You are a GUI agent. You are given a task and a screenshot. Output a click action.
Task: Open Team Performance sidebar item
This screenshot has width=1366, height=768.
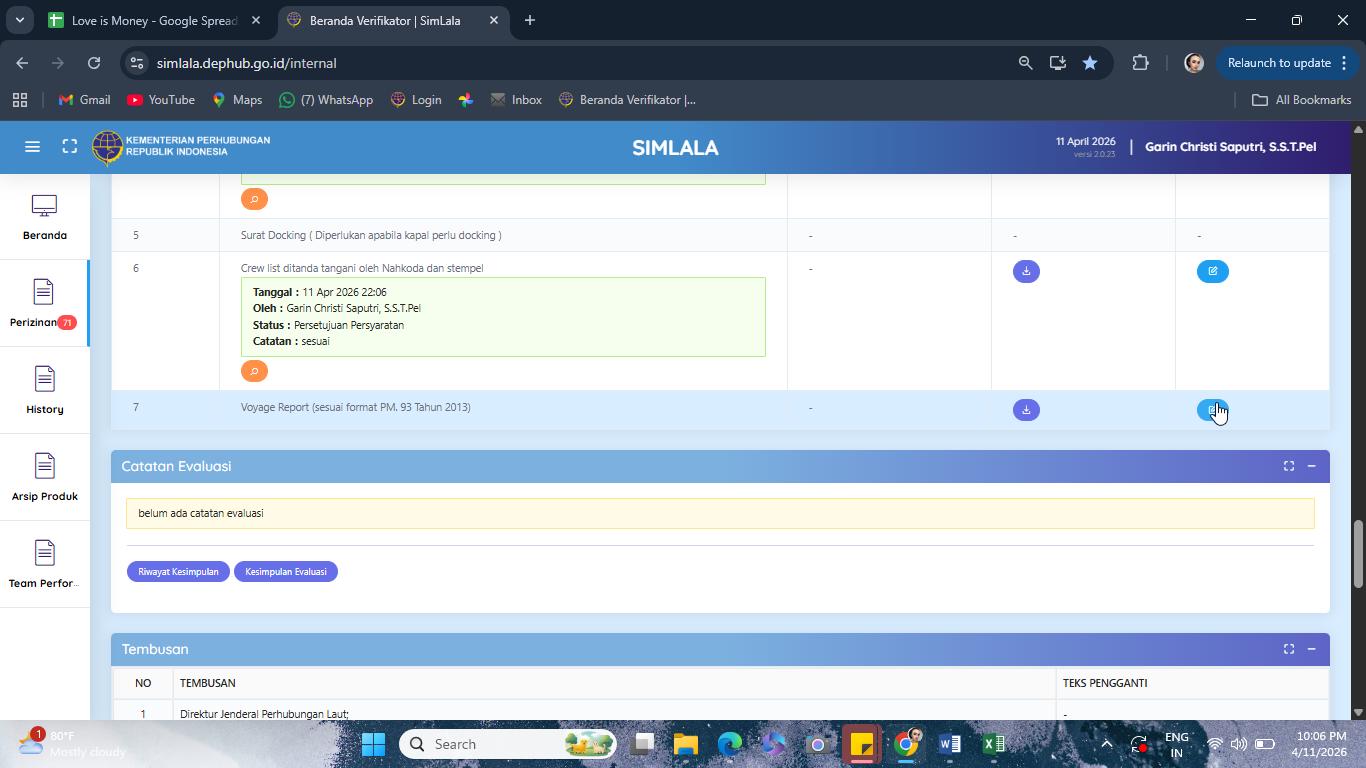point(44,564)
